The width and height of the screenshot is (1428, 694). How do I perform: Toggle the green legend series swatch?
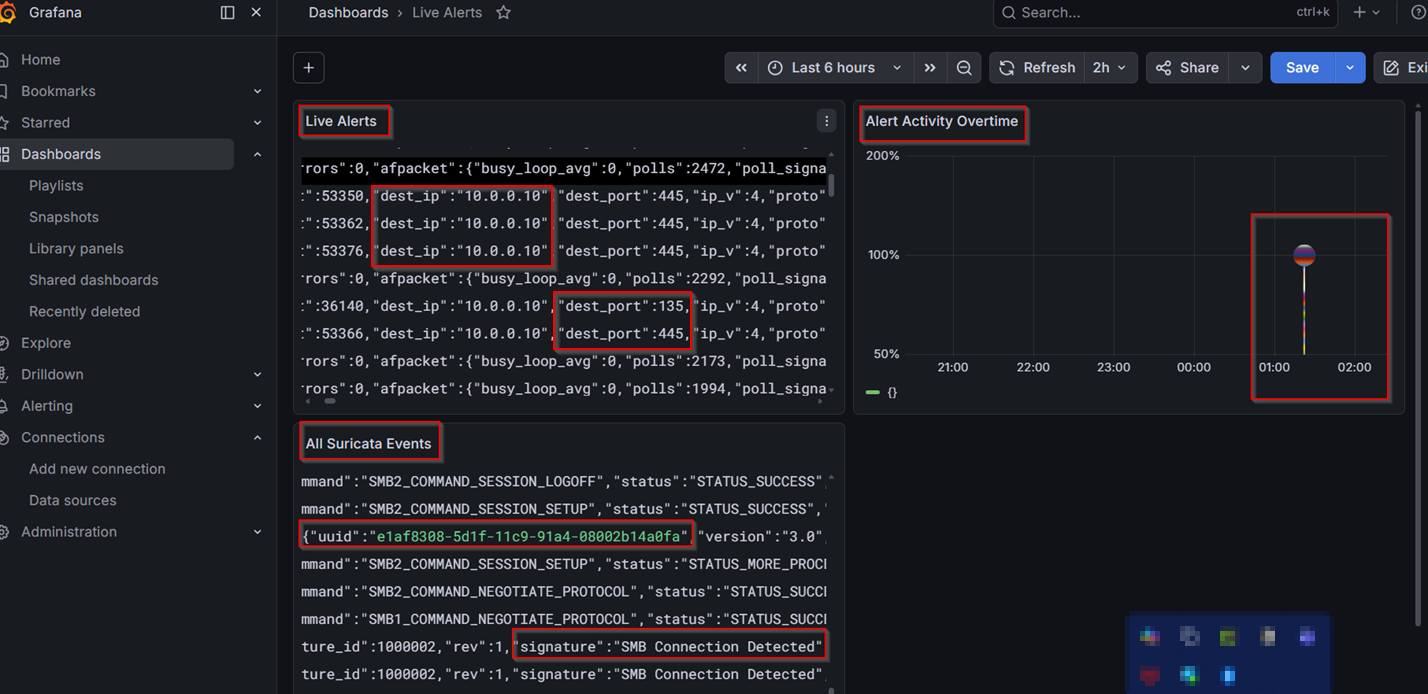pyautogui.click(x=872, y=392)
